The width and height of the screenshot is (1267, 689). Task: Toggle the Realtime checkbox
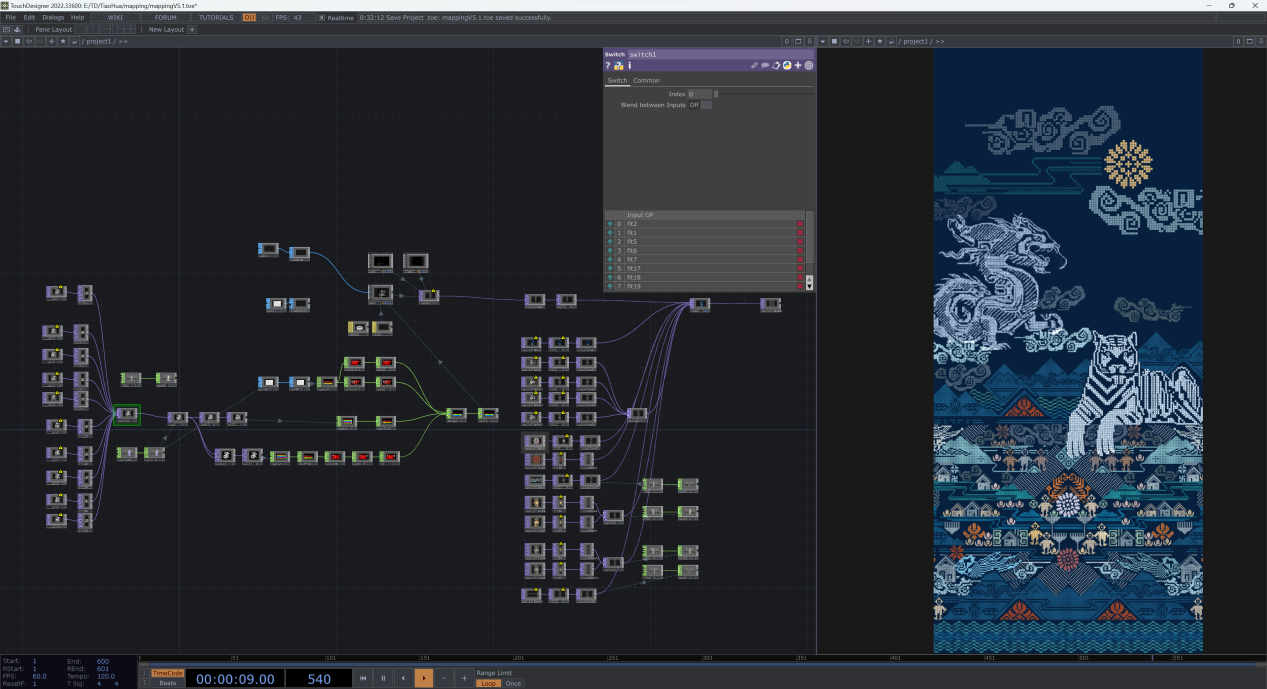322,18
